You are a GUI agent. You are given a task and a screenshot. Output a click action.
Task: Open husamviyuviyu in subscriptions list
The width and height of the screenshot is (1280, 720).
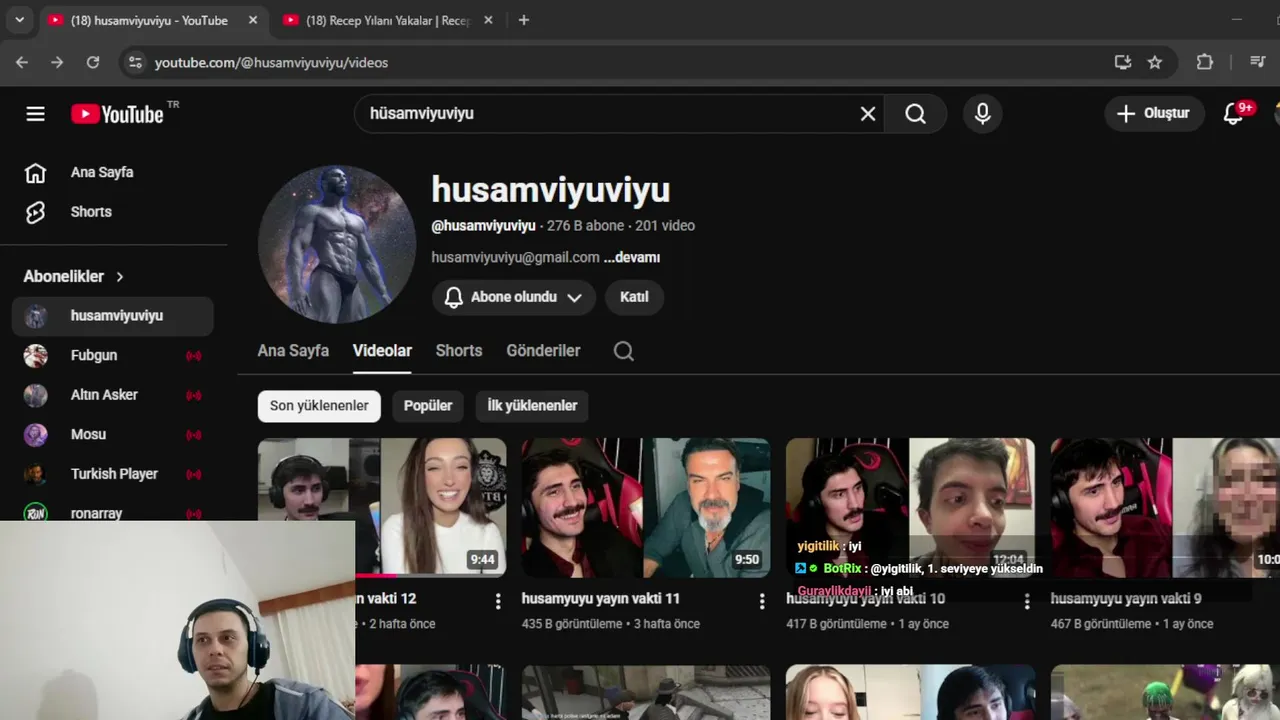113,316
